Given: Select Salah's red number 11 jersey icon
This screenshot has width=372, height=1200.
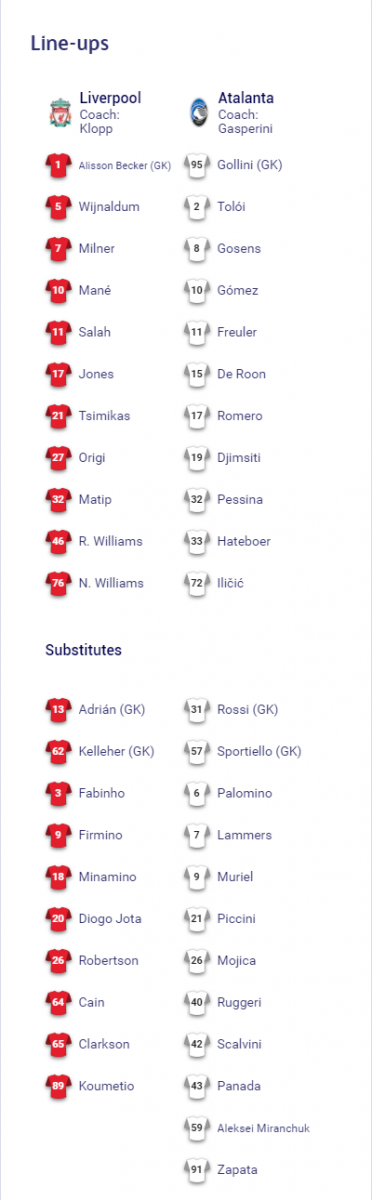Looking at the screenshot, I should click(x=59, y=332).
